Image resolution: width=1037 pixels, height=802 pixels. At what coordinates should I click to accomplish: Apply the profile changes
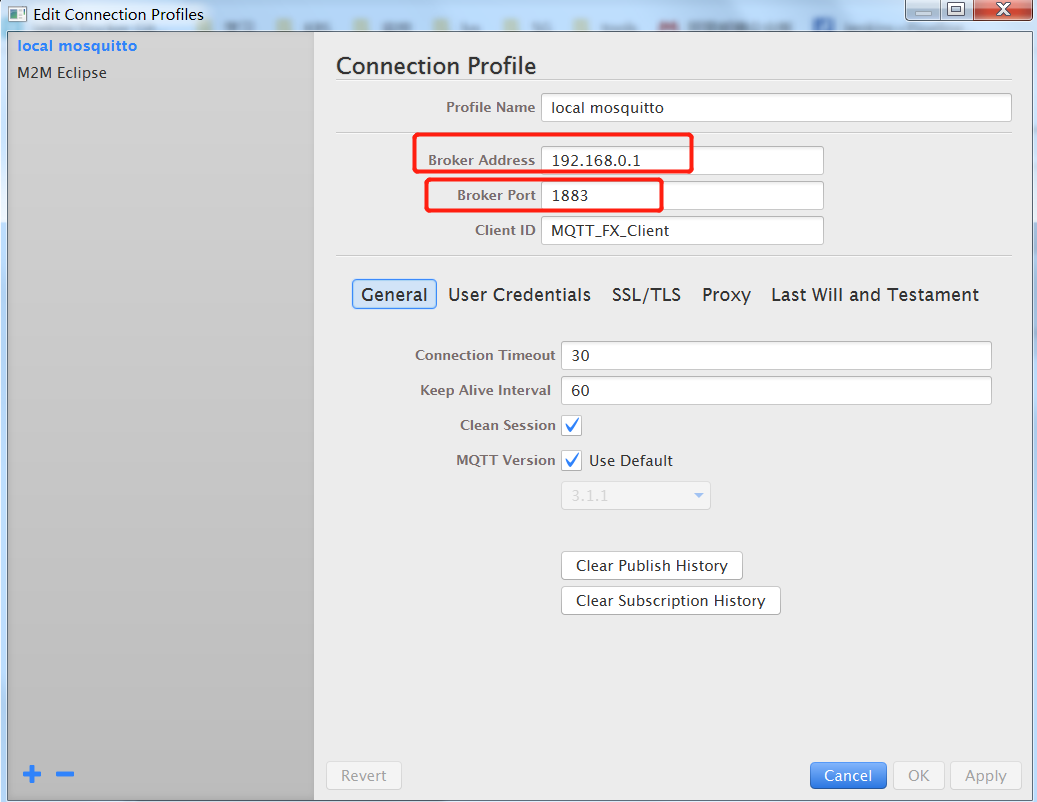coord(985,775)
